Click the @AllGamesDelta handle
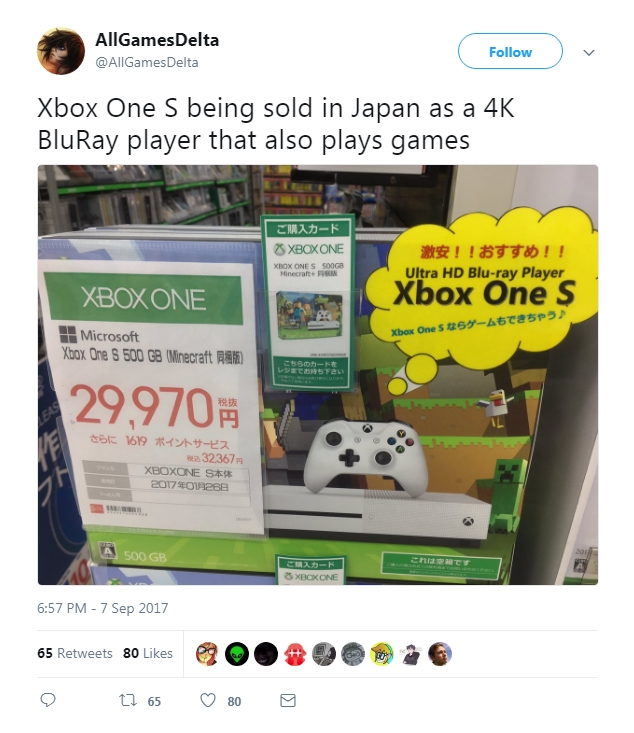Image resolution: width=634 pixels, height=733 pixels. point(147,63)
